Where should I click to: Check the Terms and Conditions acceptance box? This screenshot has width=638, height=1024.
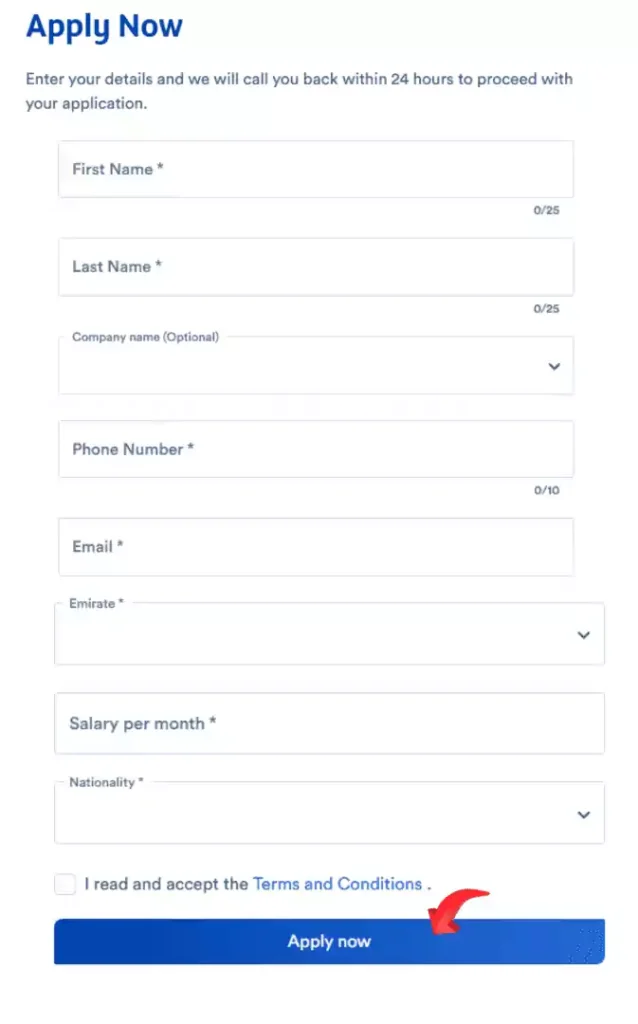pyautogui.click(x=64, y=884)
